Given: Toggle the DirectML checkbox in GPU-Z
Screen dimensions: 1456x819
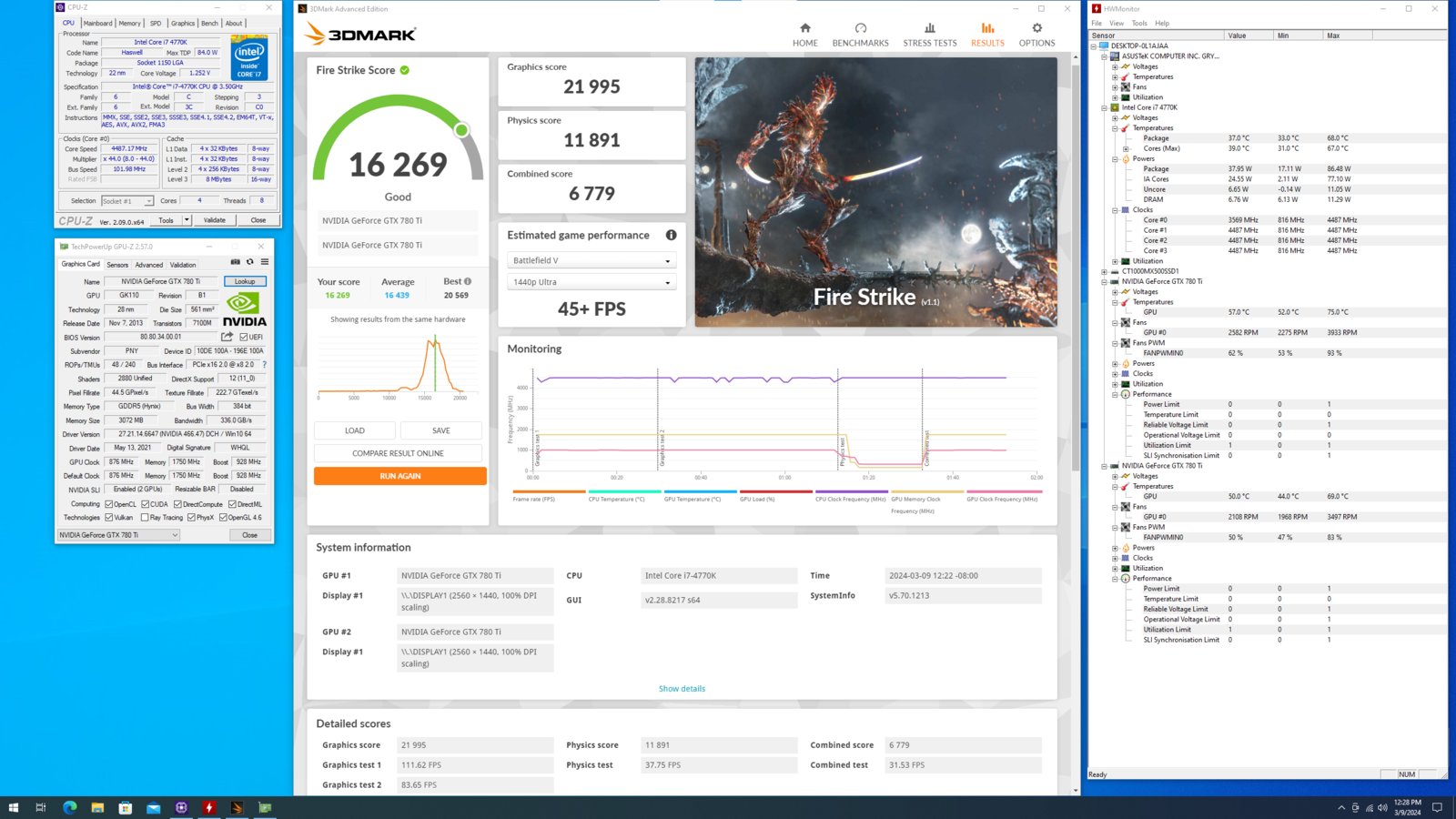Looking at the screenshot, I should click(232, 504).
